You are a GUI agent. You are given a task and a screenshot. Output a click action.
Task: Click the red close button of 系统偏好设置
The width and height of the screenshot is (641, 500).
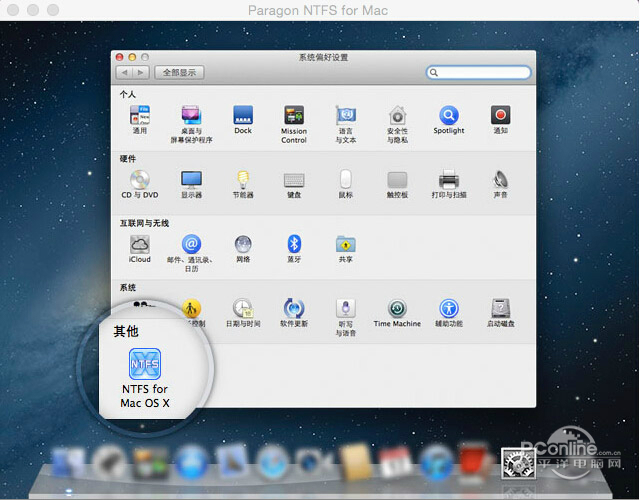pos(119,57)
